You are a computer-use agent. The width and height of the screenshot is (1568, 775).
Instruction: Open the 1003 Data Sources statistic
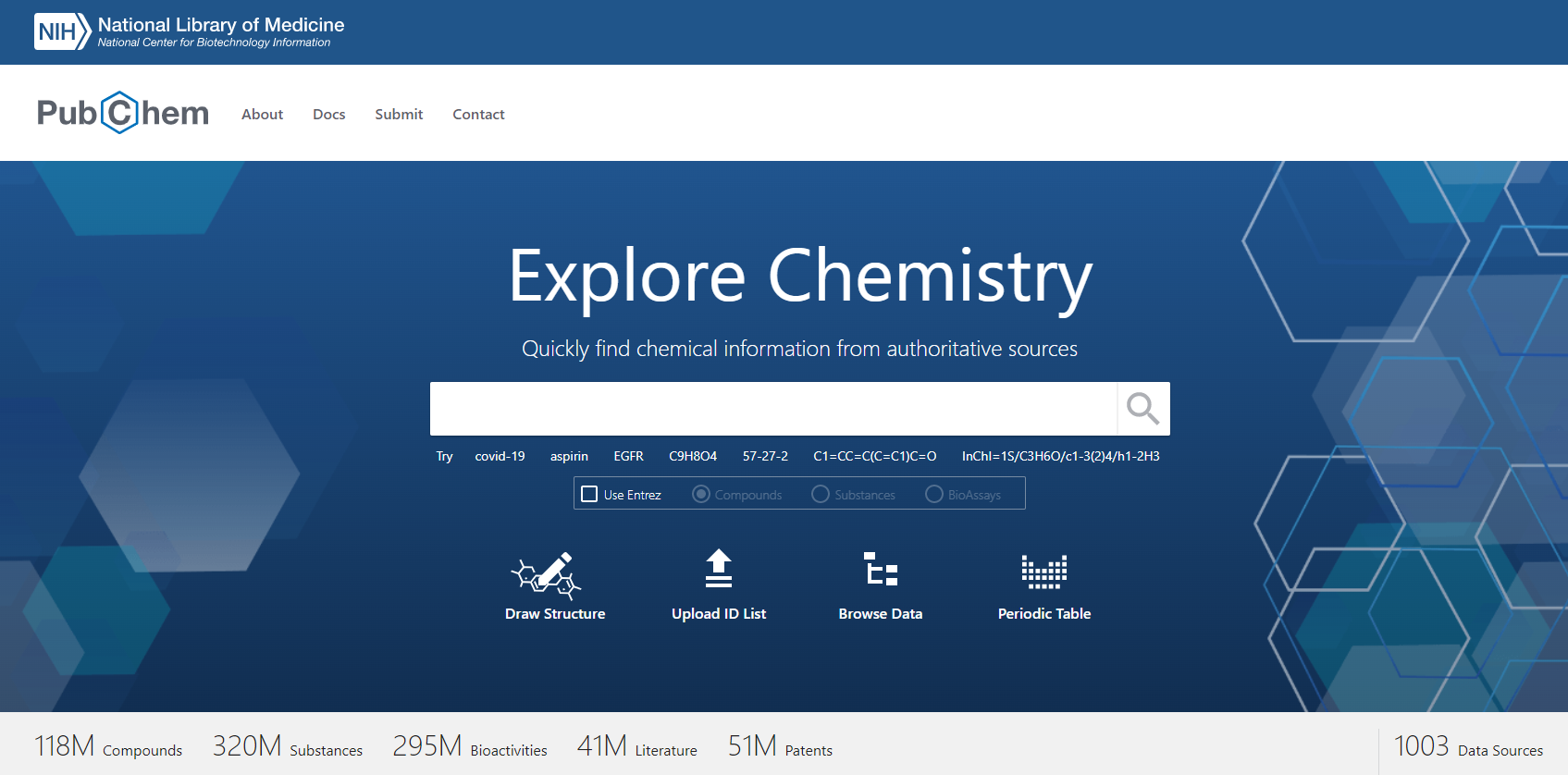1468,745
